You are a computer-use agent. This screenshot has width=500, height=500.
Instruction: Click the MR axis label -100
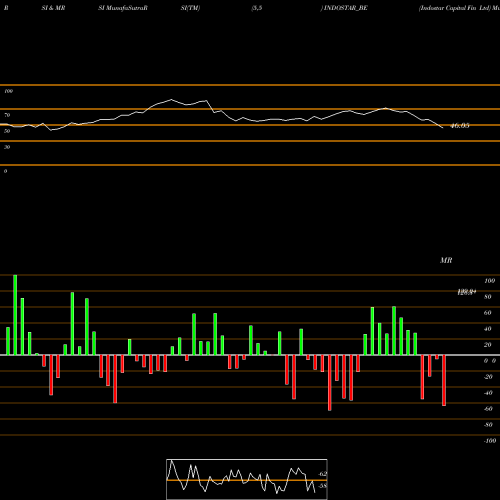(490, 441)
